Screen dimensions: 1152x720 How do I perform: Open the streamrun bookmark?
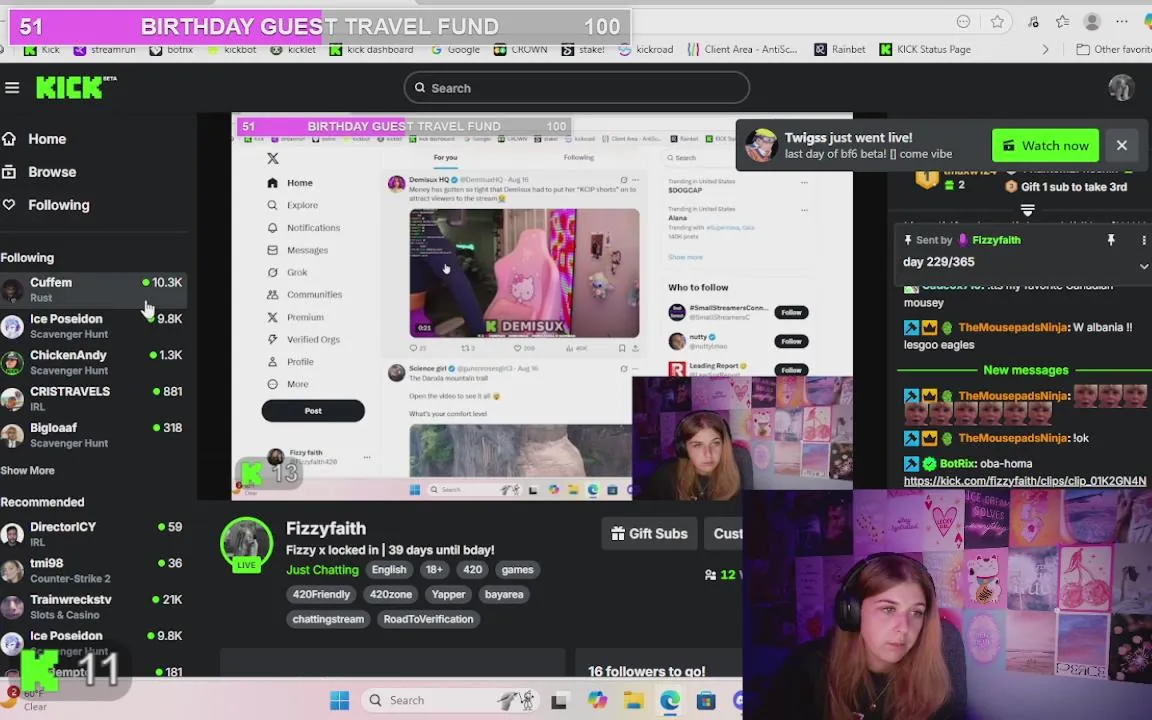tap(104, 49)
